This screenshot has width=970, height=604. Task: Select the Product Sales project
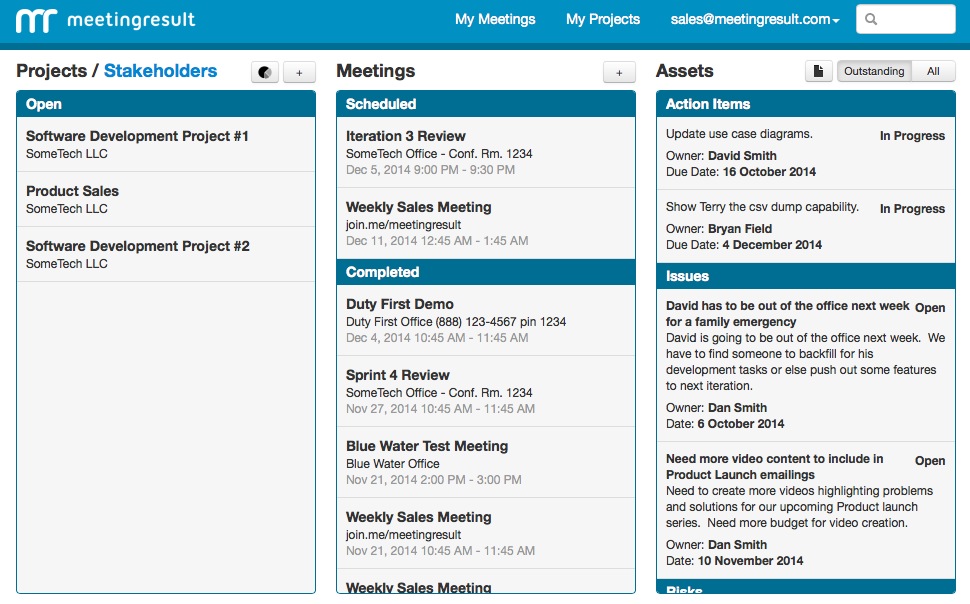coord(166,199)
